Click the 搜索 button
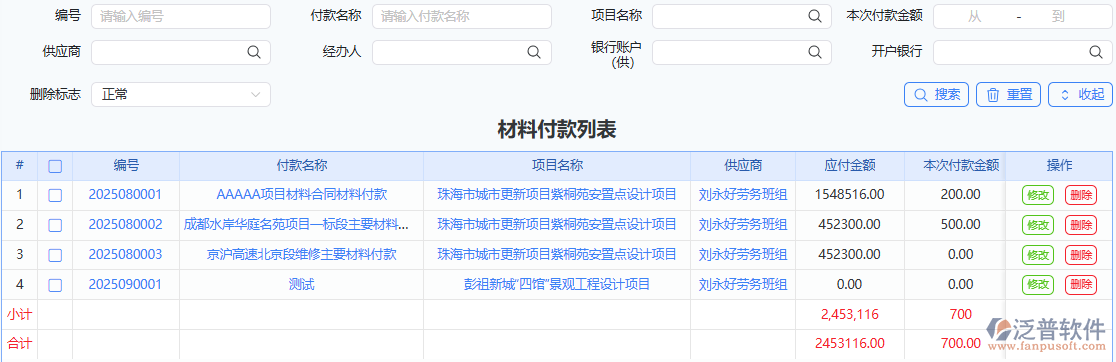Screen dimensions: 1116x362 pyautogui.click(x=937, y=95)
